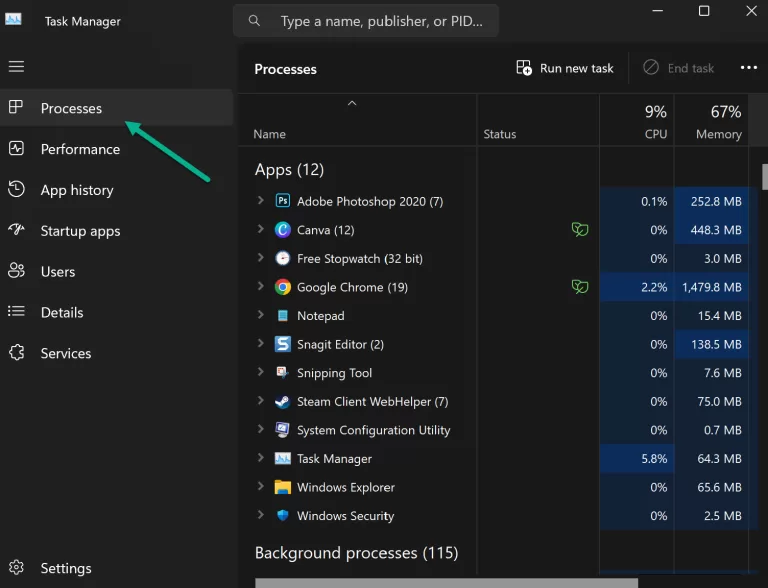
Task: Click the Details list icon
Action: (16, 311)
